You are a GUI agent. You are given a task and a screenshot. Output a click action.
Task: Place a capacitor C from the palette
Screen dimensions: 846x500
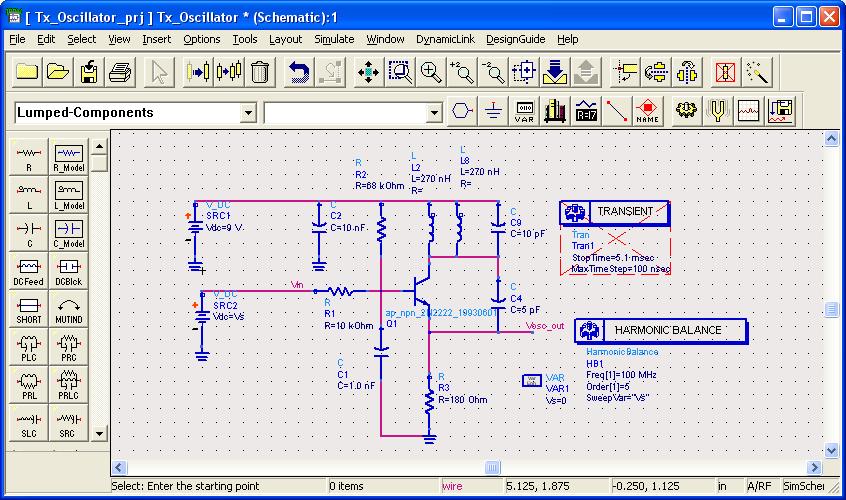click(29, 232)
